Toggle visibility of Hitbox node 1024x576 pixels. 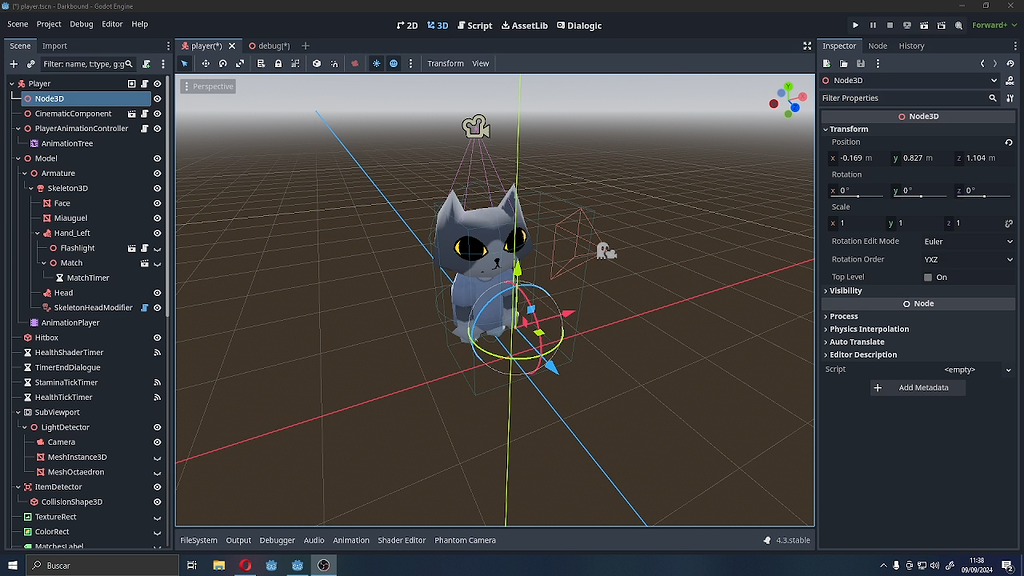pos(157,338)
